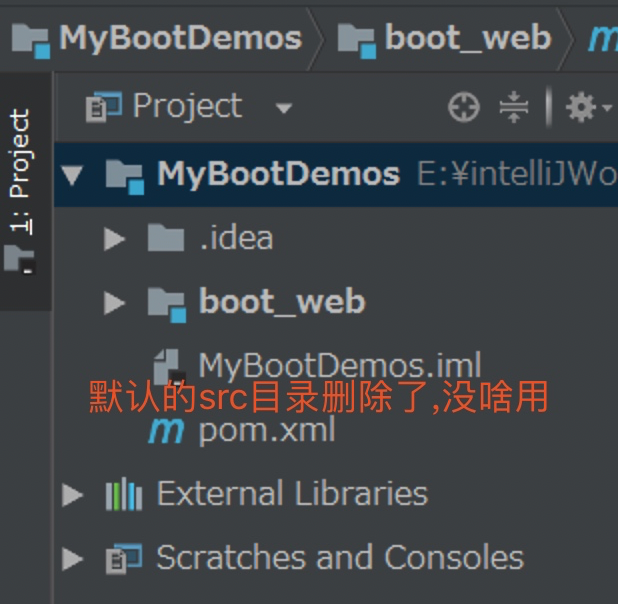Click the Maven m icon beside pom.xml
Screen dimensions: 618x604
[x=166, y=431]
